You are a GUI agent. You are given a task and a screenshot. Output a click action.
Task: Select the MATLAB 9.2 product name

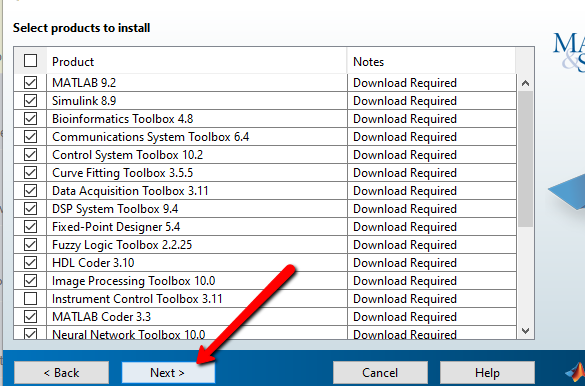84,82
